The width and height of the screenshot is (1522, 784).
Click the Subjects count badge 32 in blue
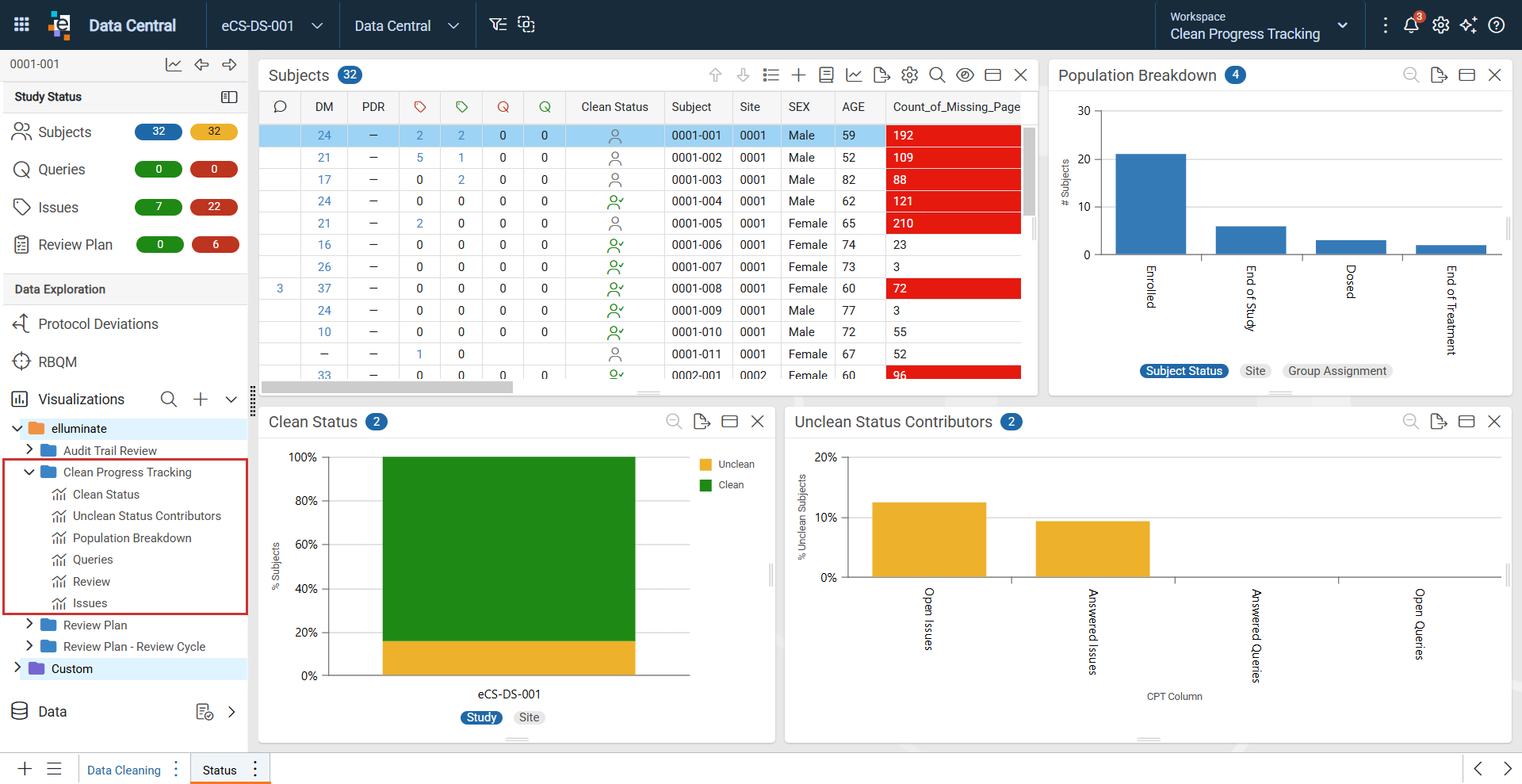(159, 132)
